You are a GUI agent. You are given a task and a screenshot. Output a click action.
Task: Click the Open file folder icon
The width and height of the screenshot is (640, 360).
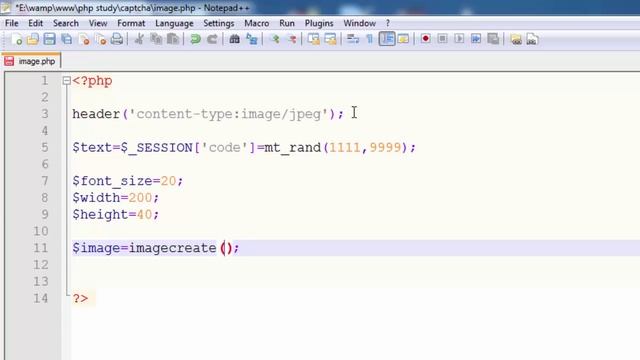pyautogui.click(x=33, y=39)
